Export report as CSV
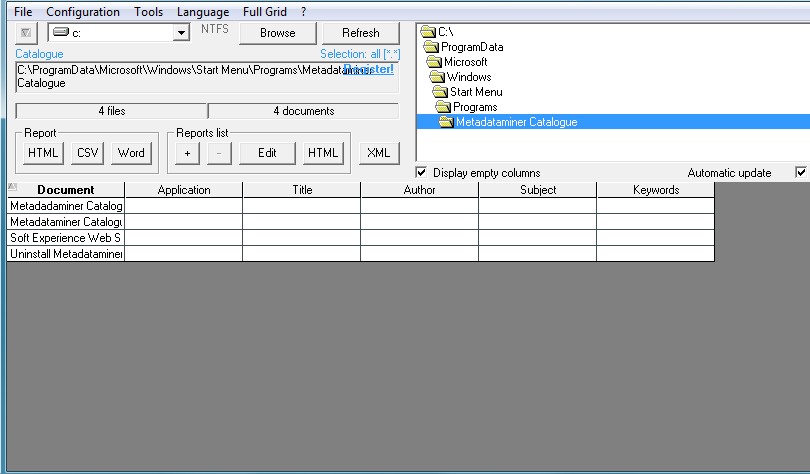This screenshot has height=474, width=810. pyautogui.click(x=87, y=153)
